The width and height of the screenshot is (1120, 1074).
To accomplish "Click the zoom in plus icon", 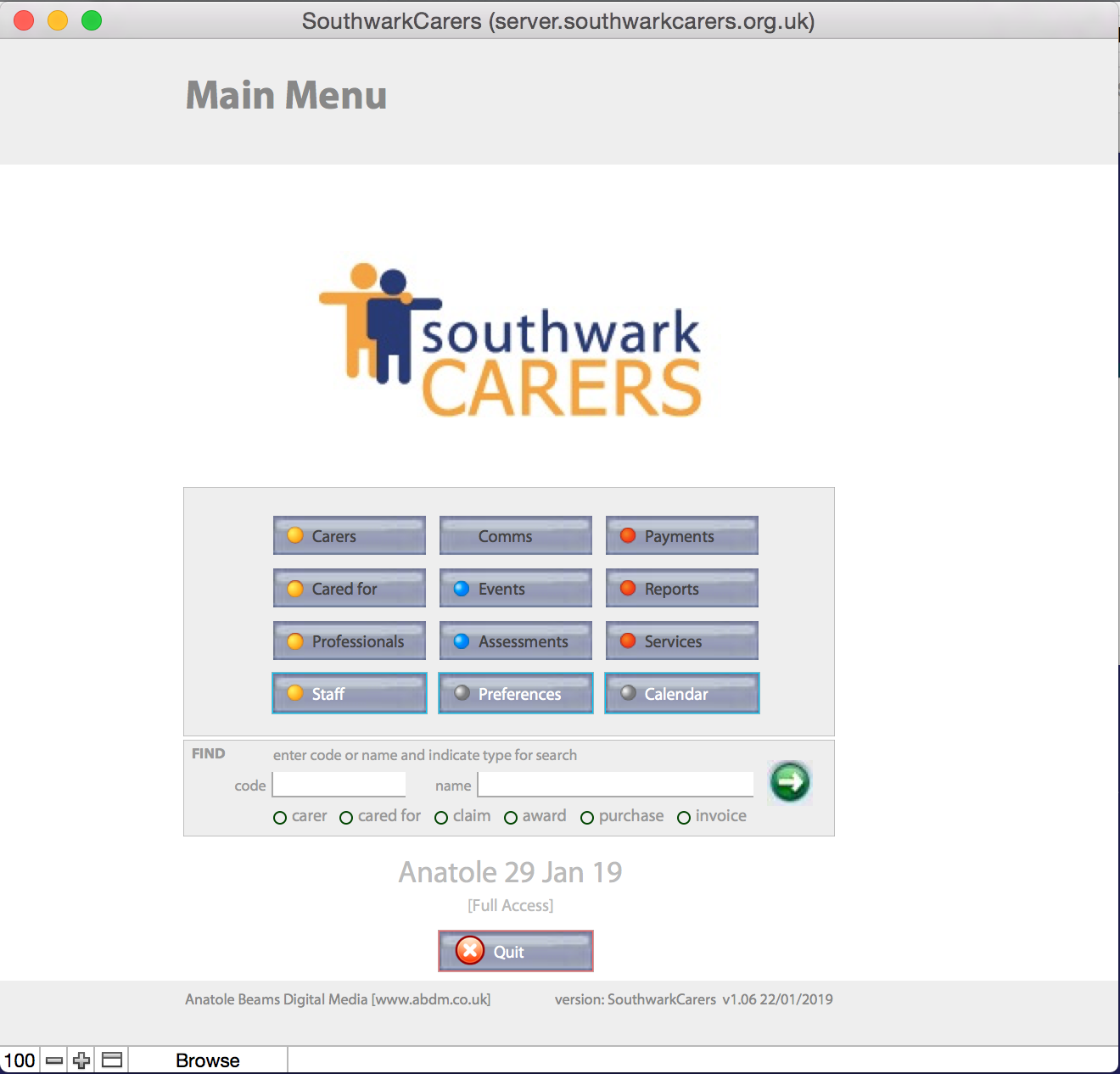I will tap(81, 1060).
